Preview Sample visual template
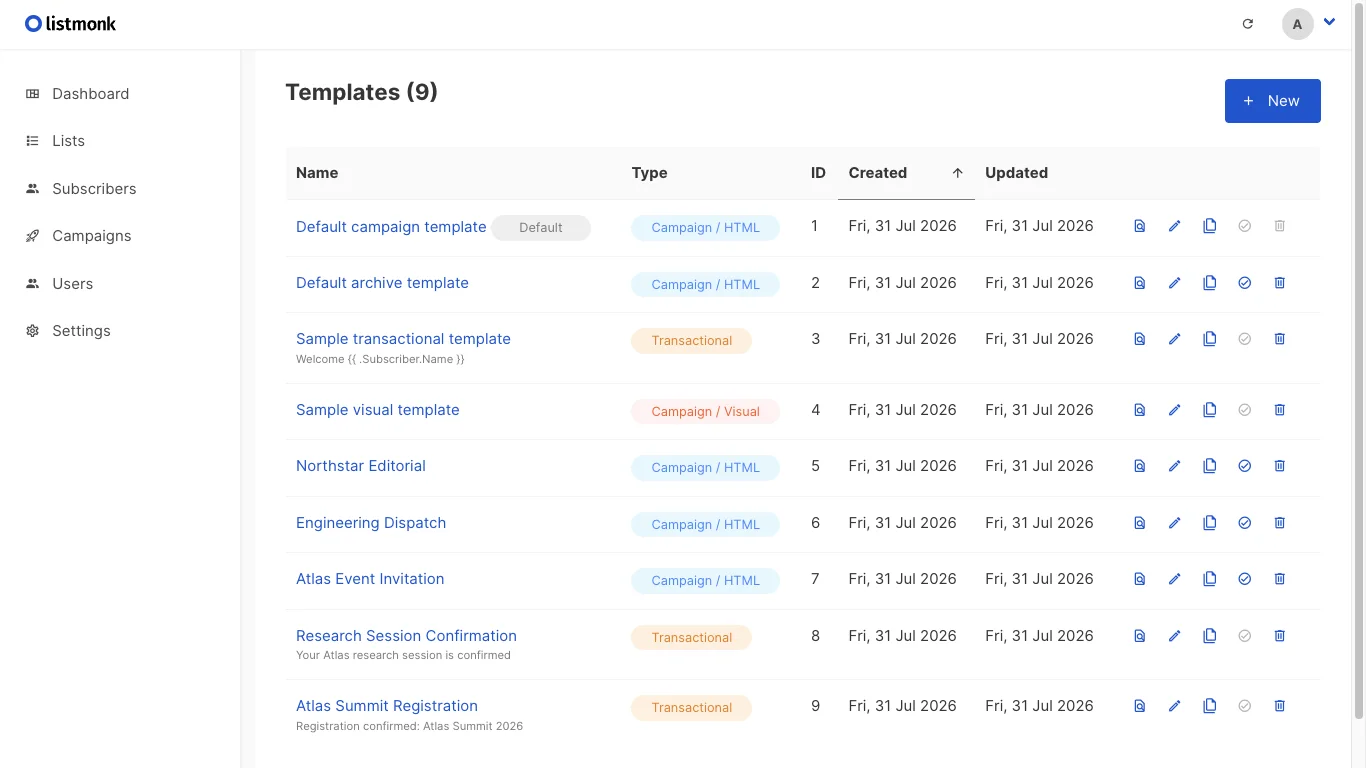 coord(1140,410)
